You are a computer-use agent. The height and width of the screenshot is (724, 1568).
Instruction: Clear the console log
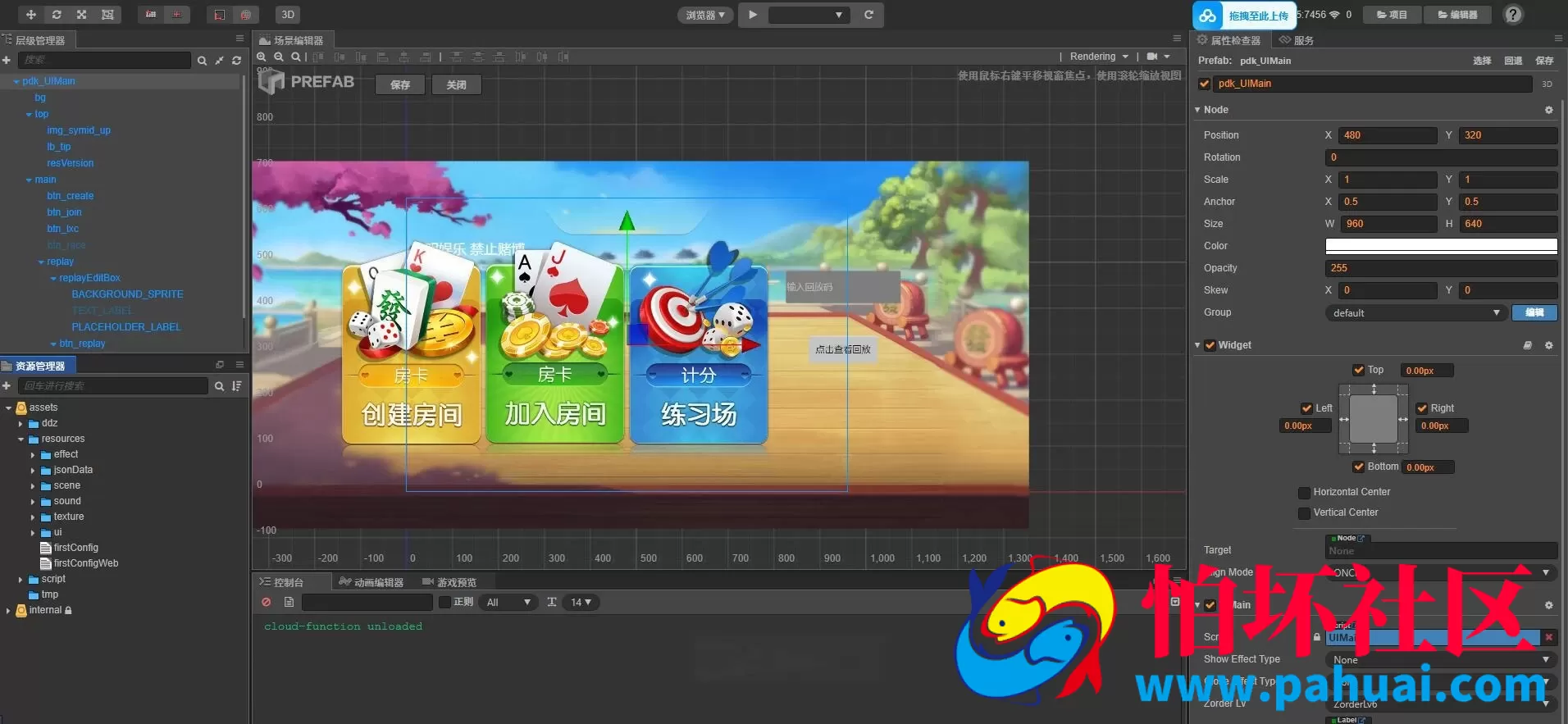point(267,603)
